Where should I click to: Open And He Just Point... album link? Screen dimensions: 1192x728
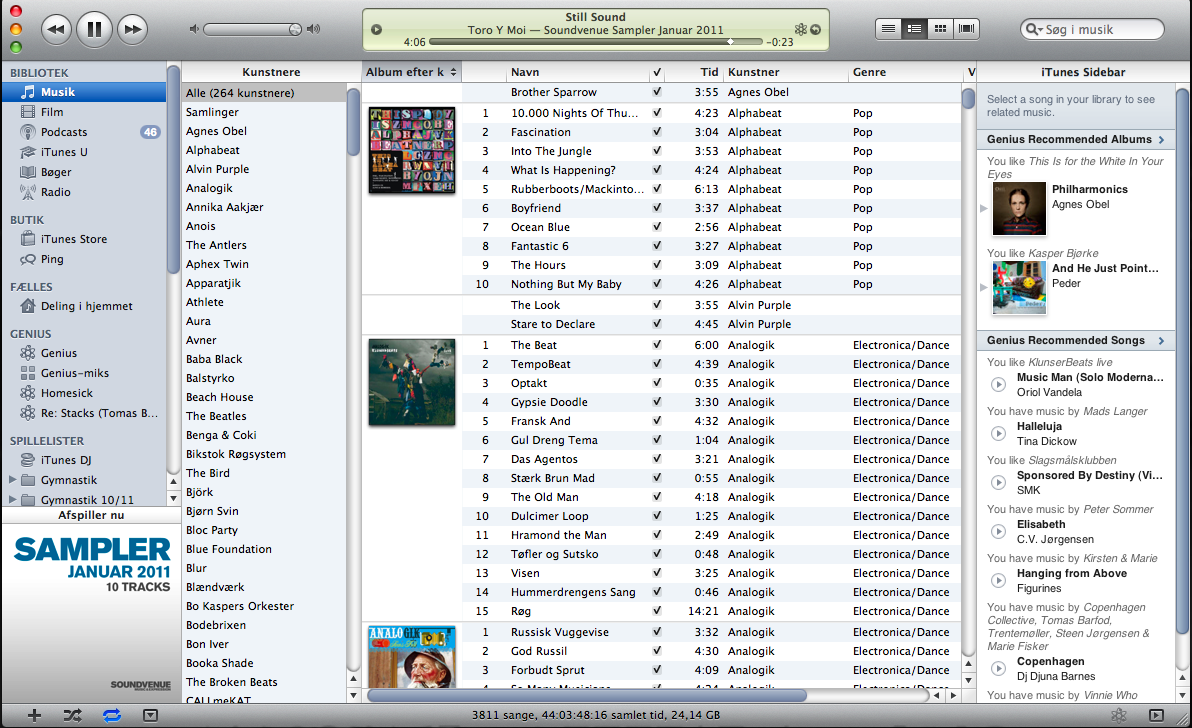1105,268
